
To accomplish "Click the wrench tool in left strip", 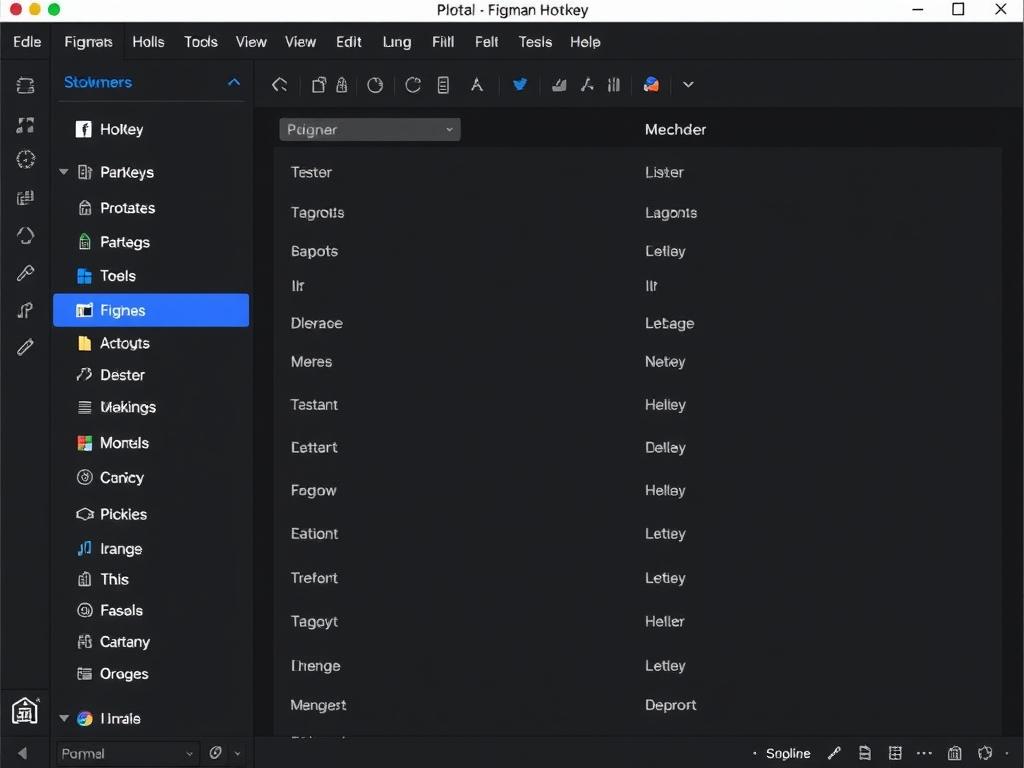I will pos(25,272).
